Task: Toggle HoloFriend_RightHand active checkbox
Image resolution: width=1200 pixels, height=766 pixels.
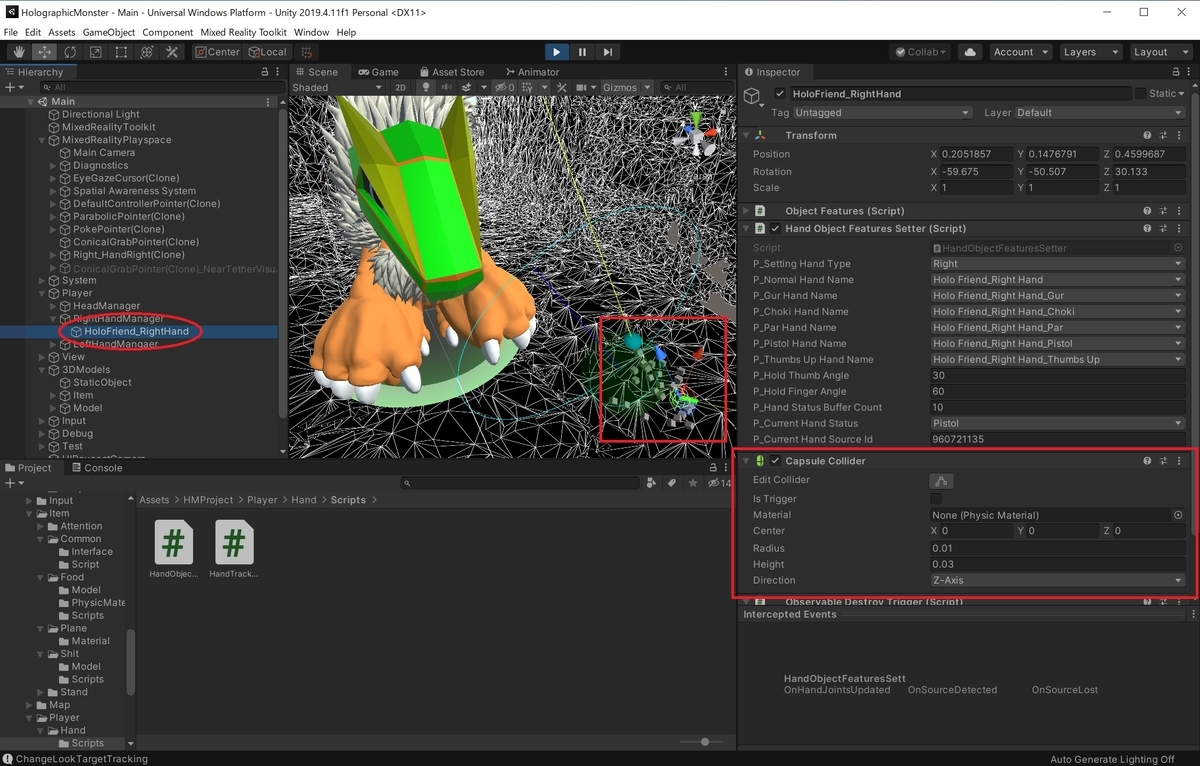Action: pos(780,93)
